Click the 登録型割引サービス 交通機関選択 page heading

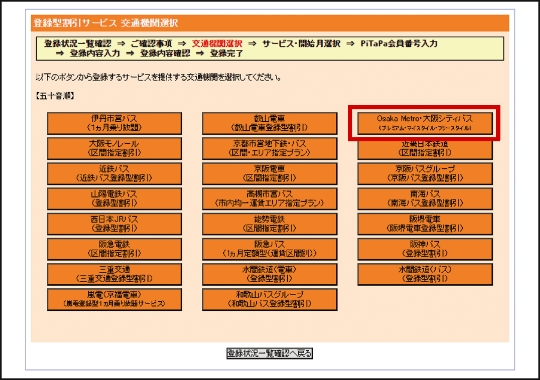click(106, 23)
